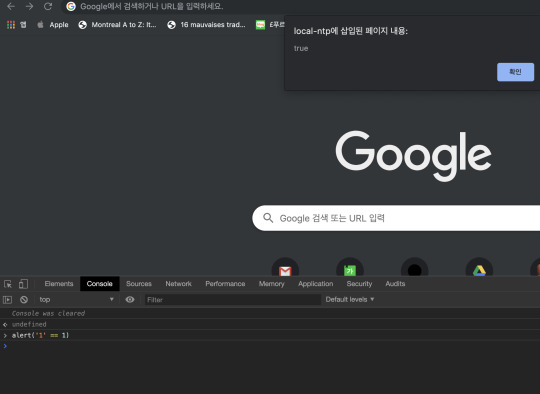Viewport: 540px width, 394px height.
Task: Click the console Filter field
Action: click(233, 300)
